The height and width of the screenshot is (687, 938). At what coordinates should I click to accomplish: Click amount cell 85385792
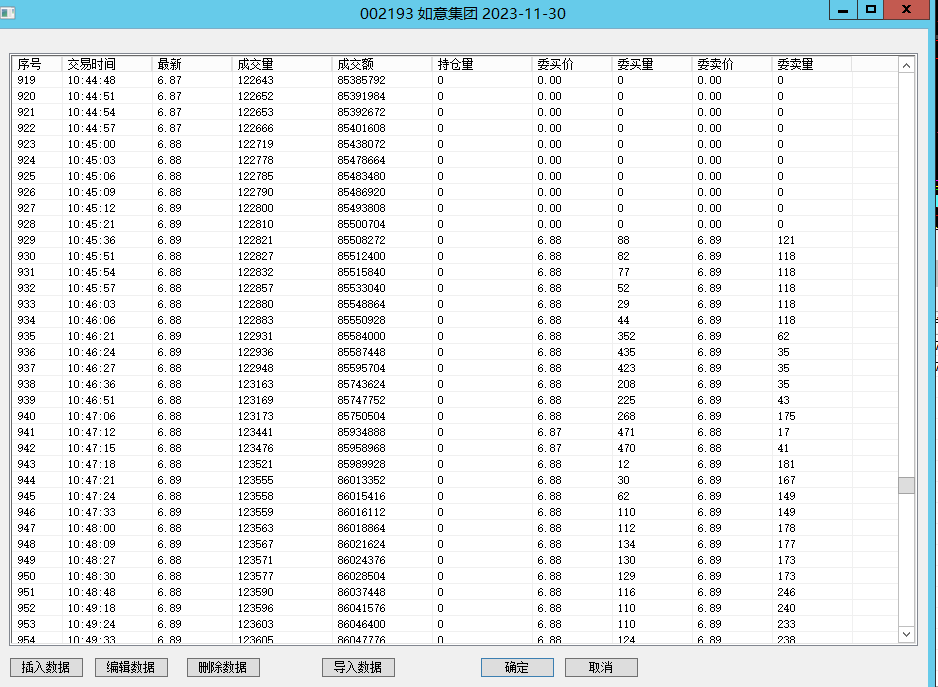click(x=361, y=80)
